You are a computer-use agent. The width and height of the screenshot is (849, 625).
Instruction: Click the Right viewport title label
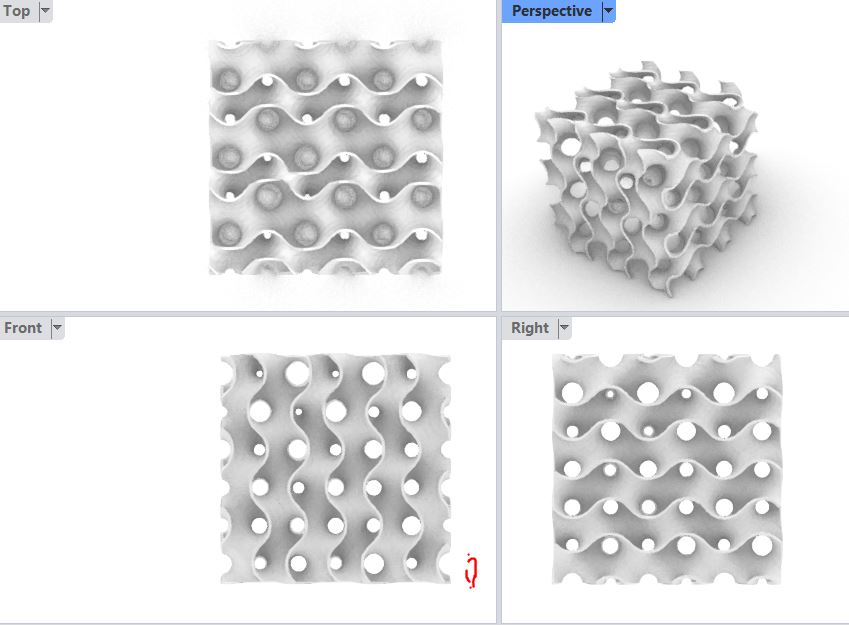(x=530, y=328)
